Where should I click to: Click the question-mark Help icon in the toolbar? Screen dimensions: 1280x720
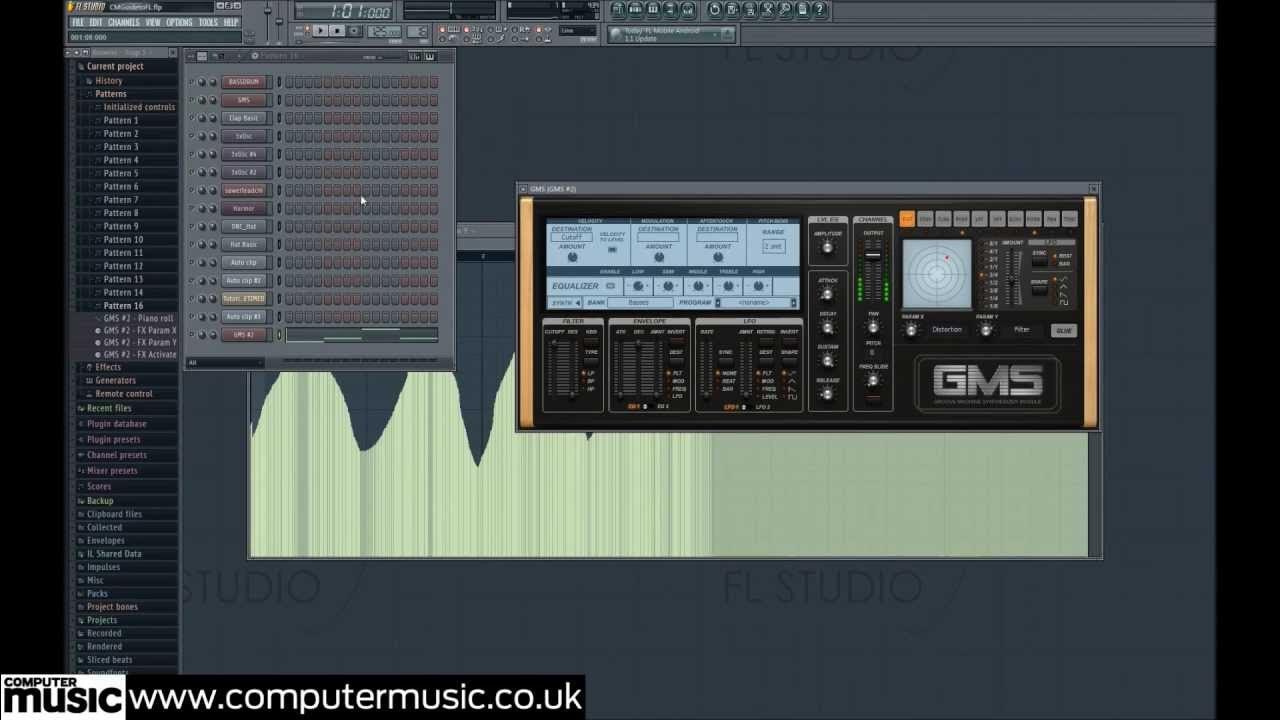pyautogui.click(x=819, y=9)
